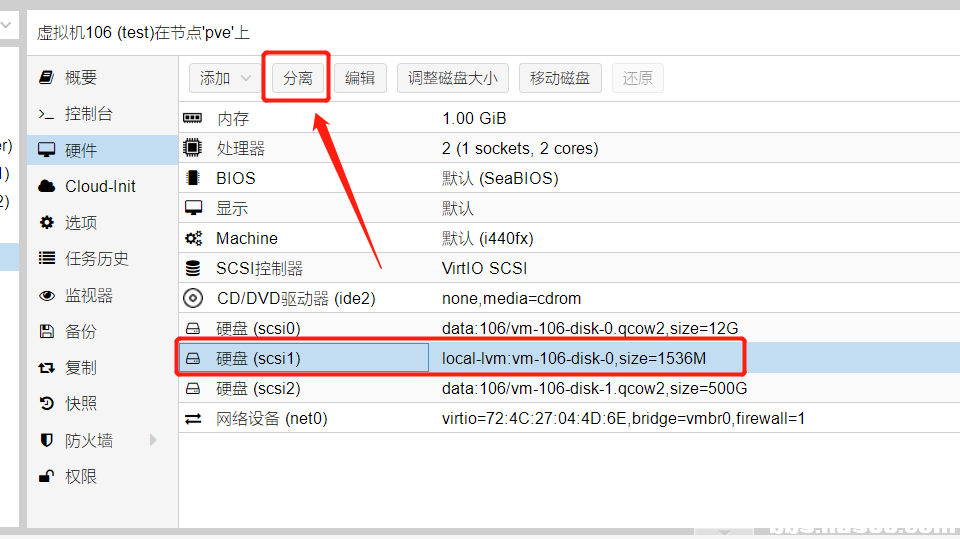The image size is (960, 539).
Task: Click the Machine gears icon
Action: [x=193, y=238]
